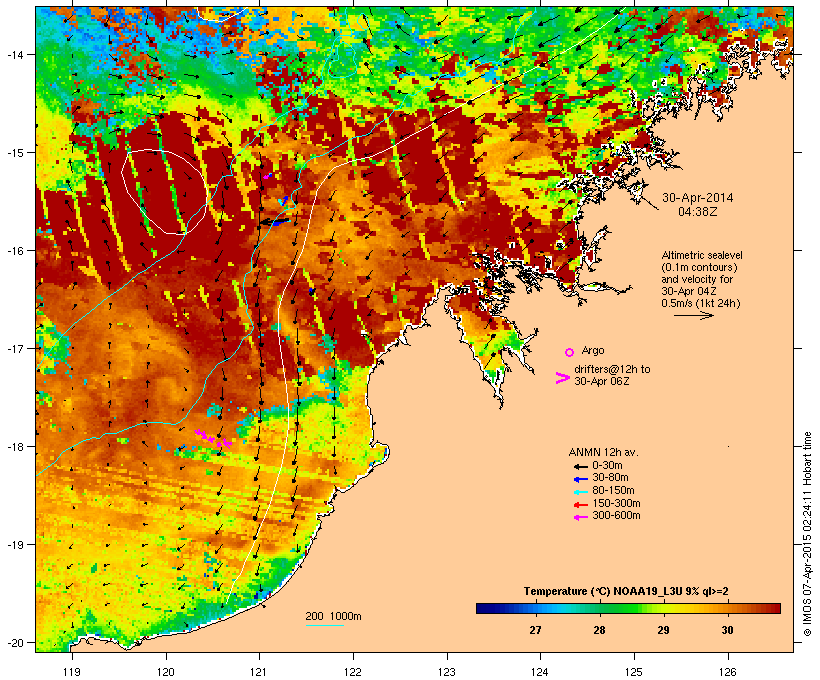Image resolution: width=820 pixels, height=680 pixels.
Task: Click the '30-80m' depth label
Action: (x=610, y=478)
